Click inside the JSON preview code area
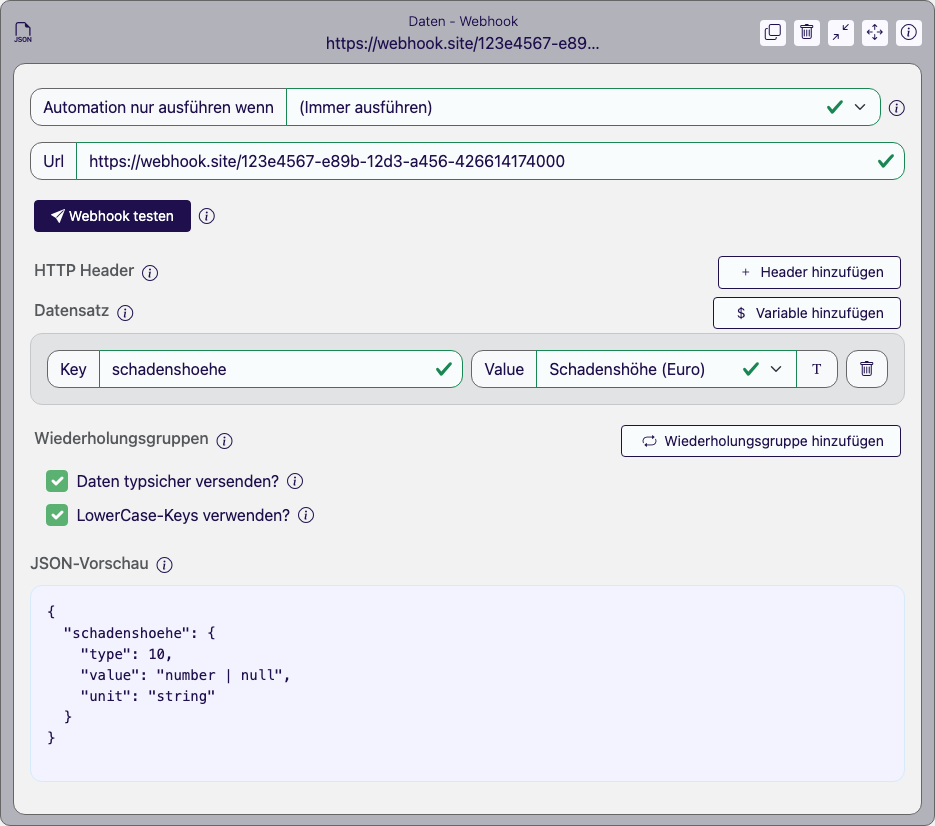The image size is (935, 826). pyautogui.click(x=468, y=683)
